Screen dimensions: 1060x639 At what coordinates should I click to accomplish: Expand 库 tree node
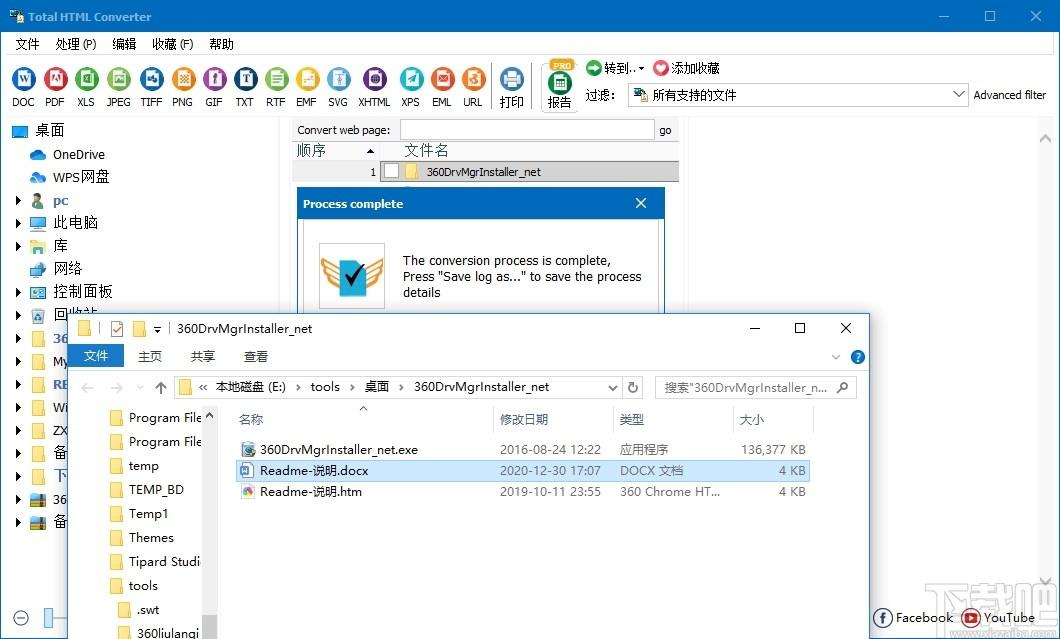tap(18, 246)
